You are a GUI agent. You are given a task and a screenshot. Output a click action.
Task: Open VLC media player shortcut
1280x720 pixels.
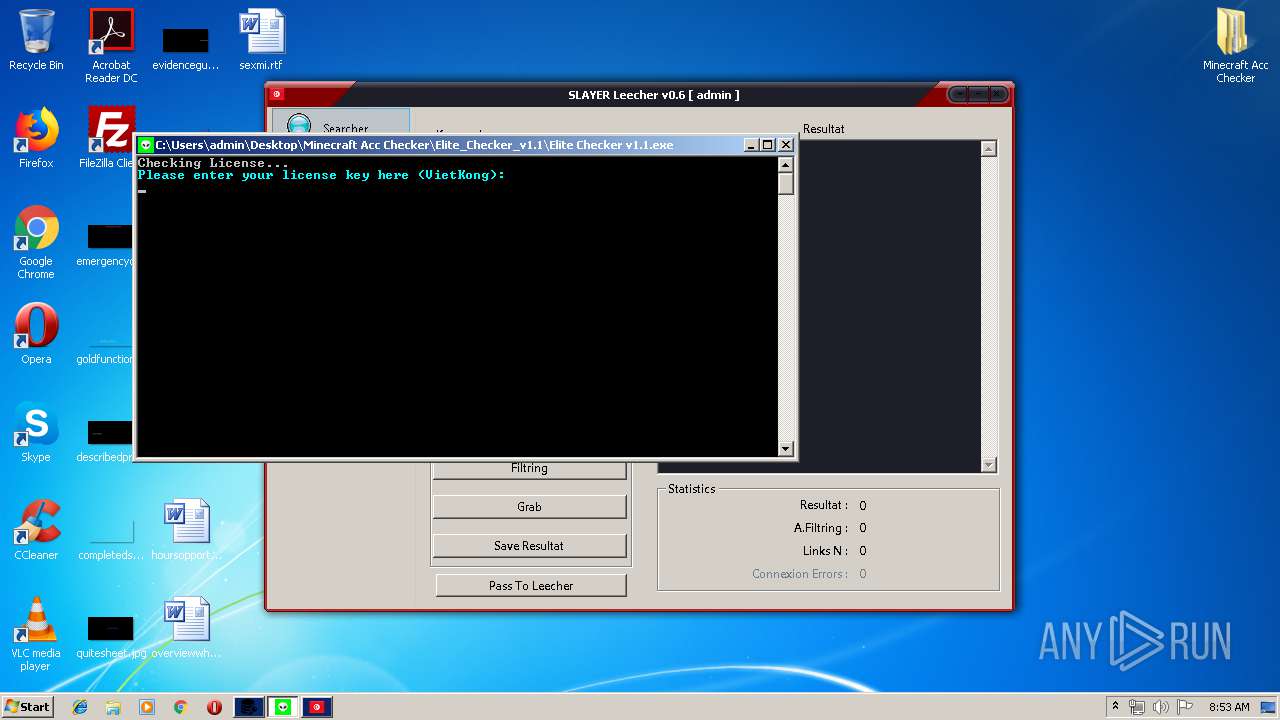click(36, 634)
